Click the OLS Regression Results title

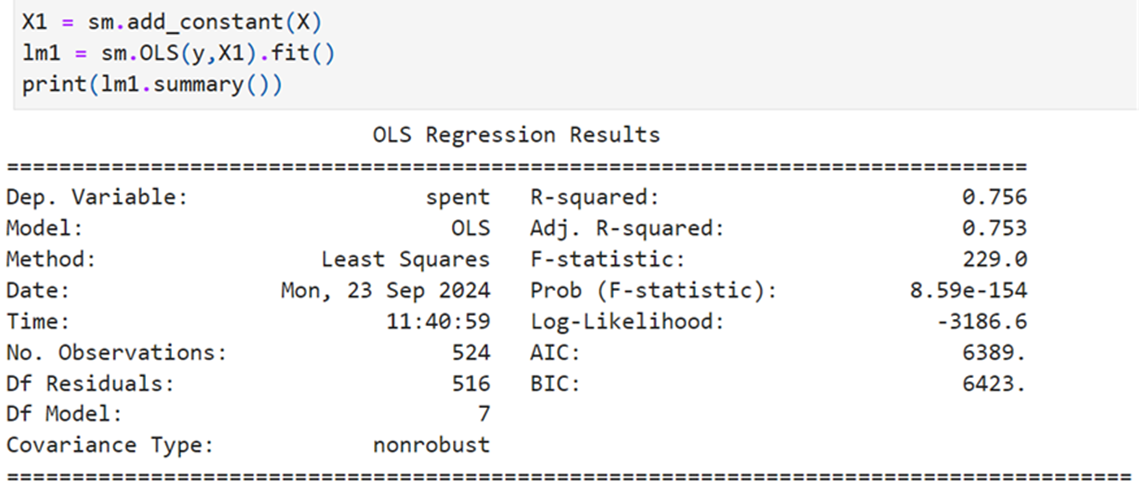516,135
